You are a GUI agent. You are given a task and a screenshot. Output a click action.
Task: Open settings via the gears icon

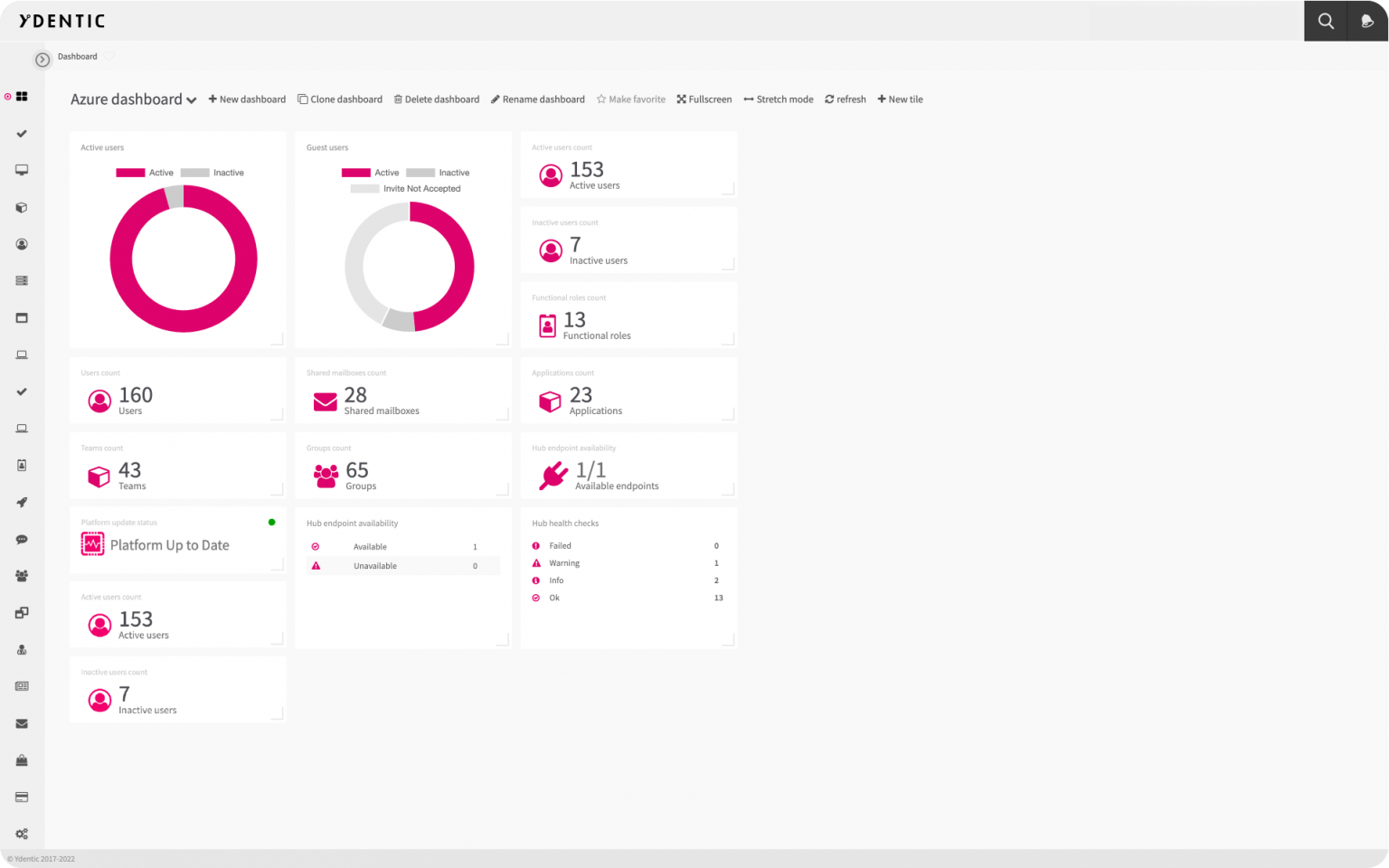22,834
